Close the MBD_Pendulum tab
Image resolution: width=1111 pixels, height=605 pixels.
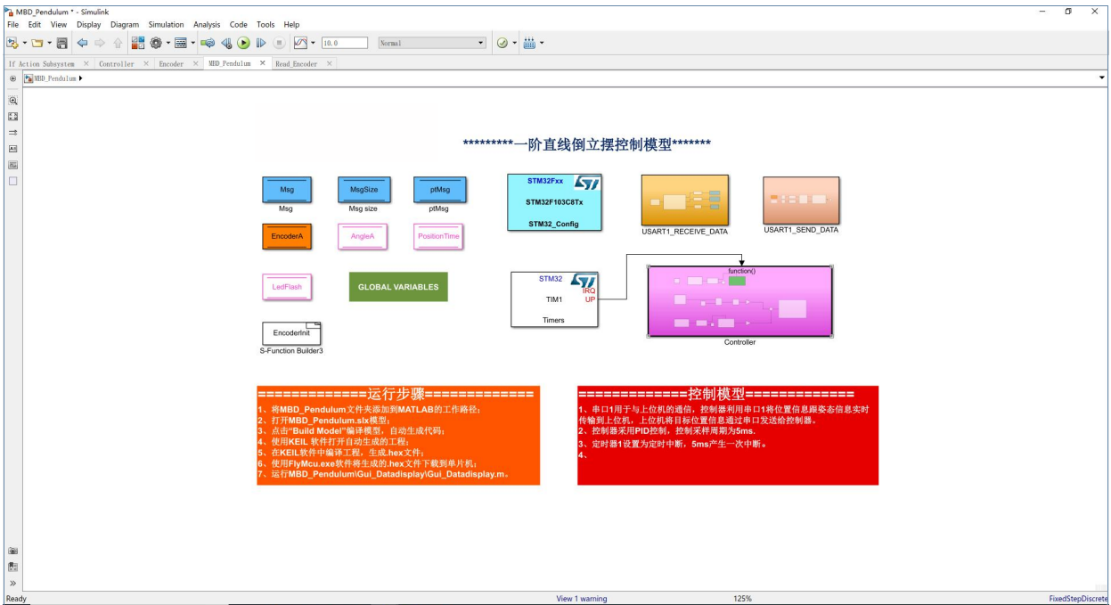point(262,63)
